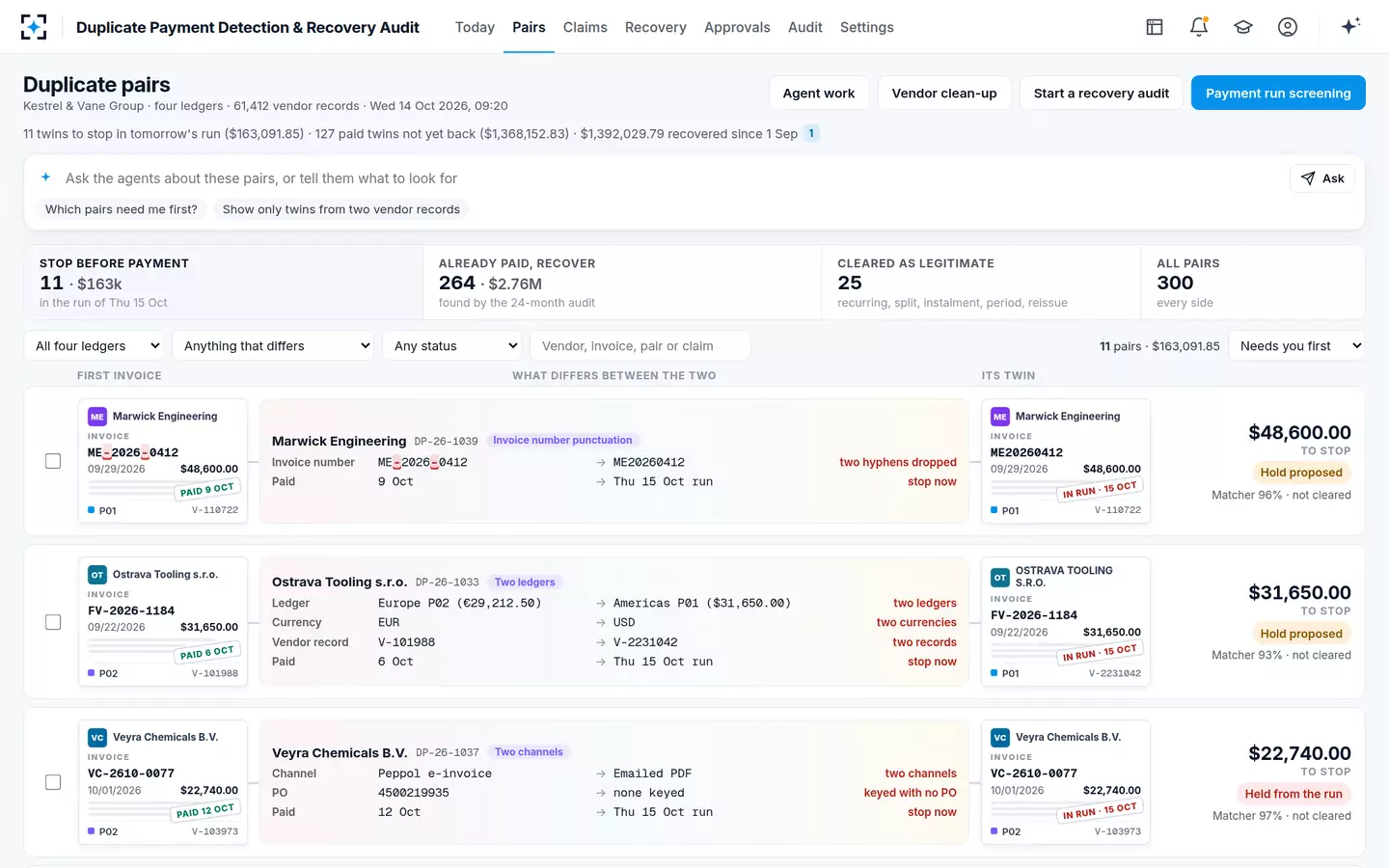Switch to the Claims tab
This screenshot has width=1389, height=868.
(x=586, y=27)
